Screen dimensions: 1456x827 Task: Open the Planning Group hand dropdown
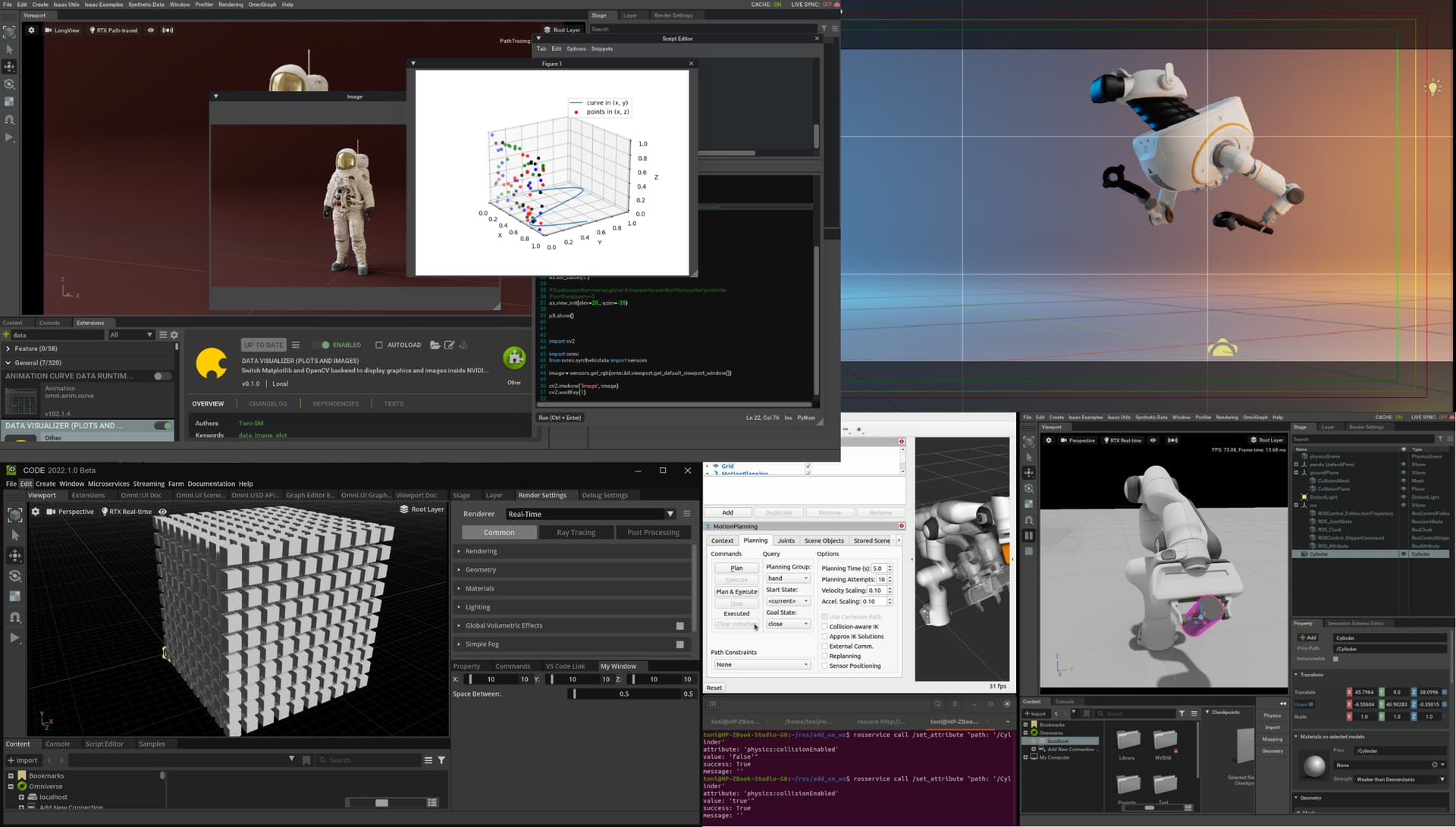click(x=788, y=578)
